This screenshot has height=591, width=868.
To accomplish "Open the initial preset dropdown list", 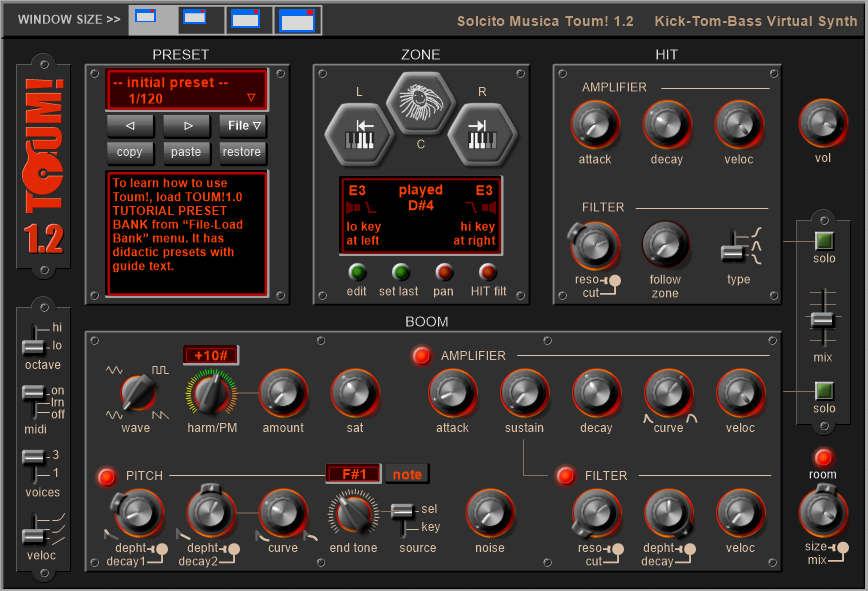I will coord(187,90).
